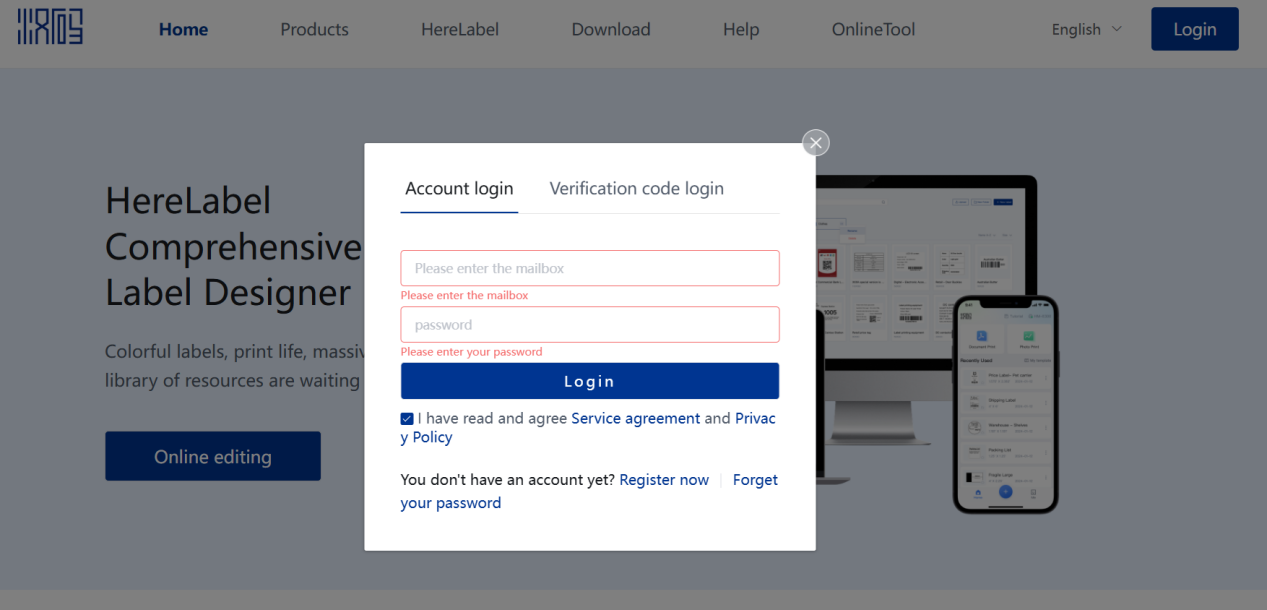The height and width of the screenshot is (610, 1267).
Task: Click the Login button in the top bar
Action: 1194,29
